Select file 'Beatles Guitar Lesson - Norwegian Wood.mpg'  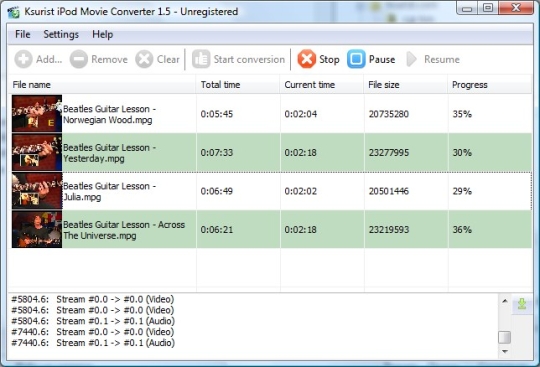point(109,114)
